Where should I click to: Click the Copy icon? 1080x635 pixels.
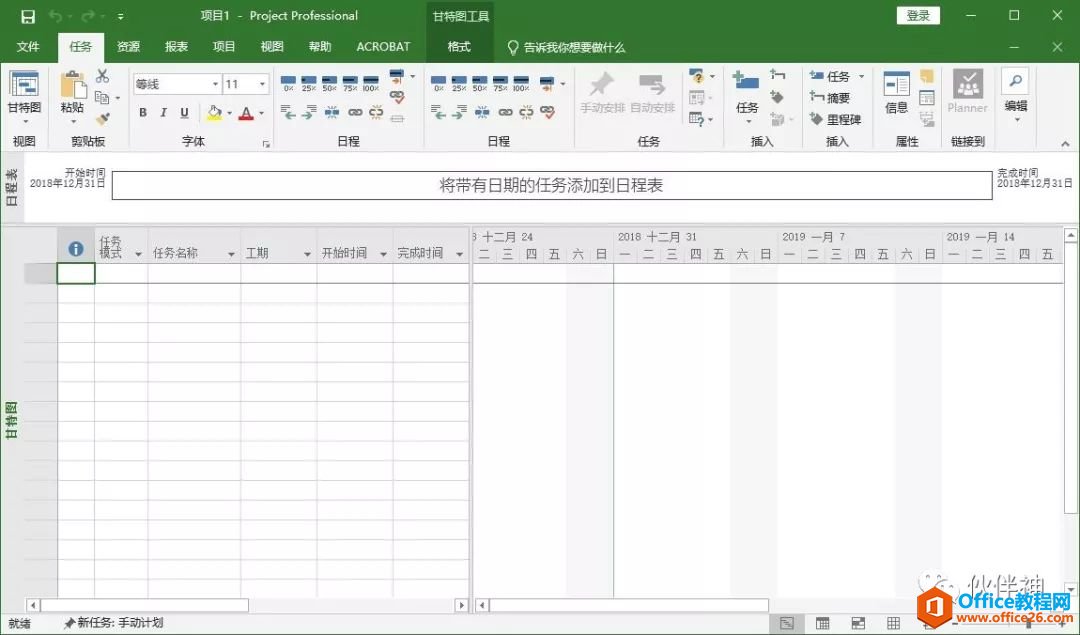coord(102,98)
